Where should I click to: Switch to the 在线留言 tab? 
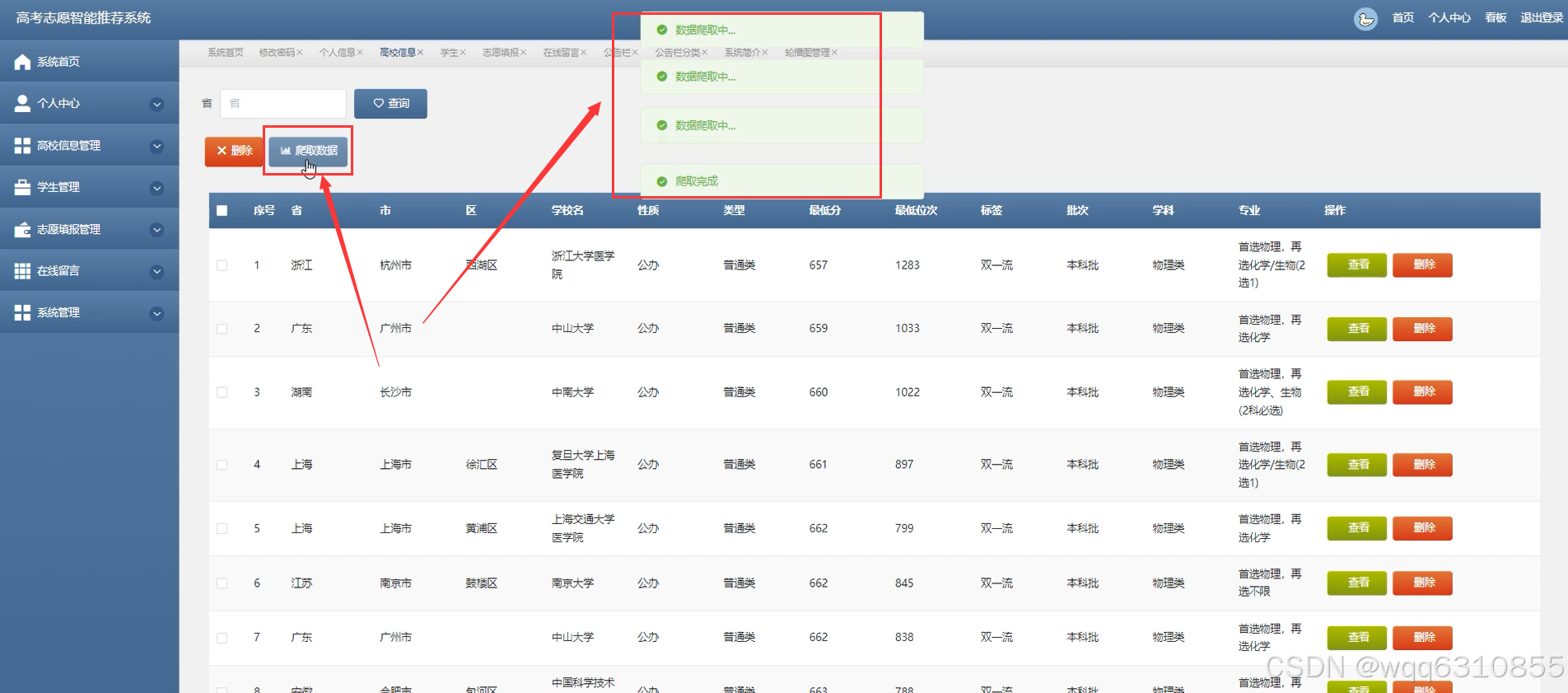click(x=561, y=53)
